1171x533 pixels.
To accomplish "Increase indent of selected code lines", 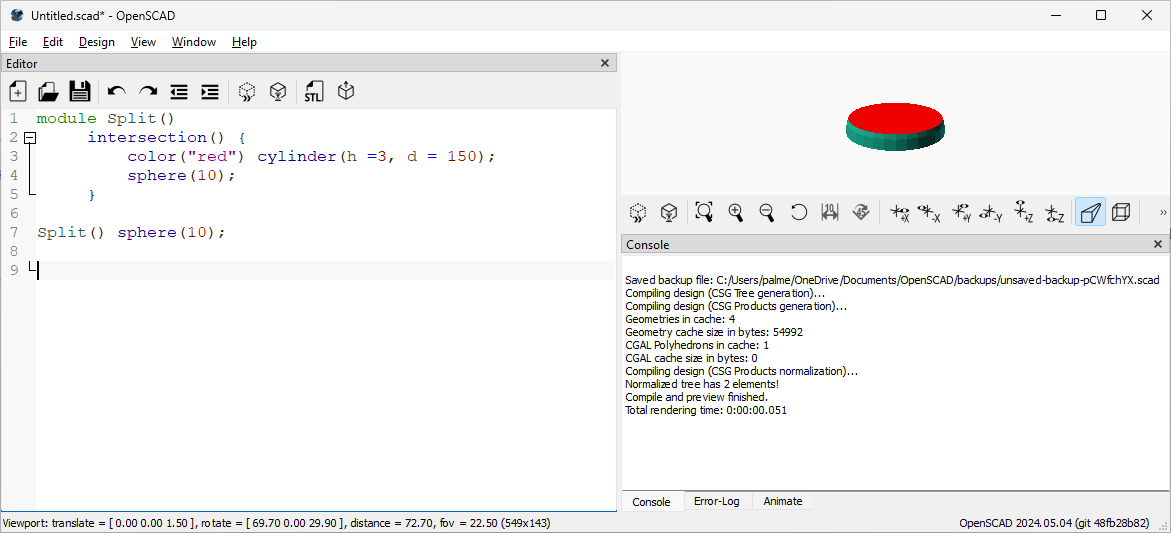I will point(210,92).
